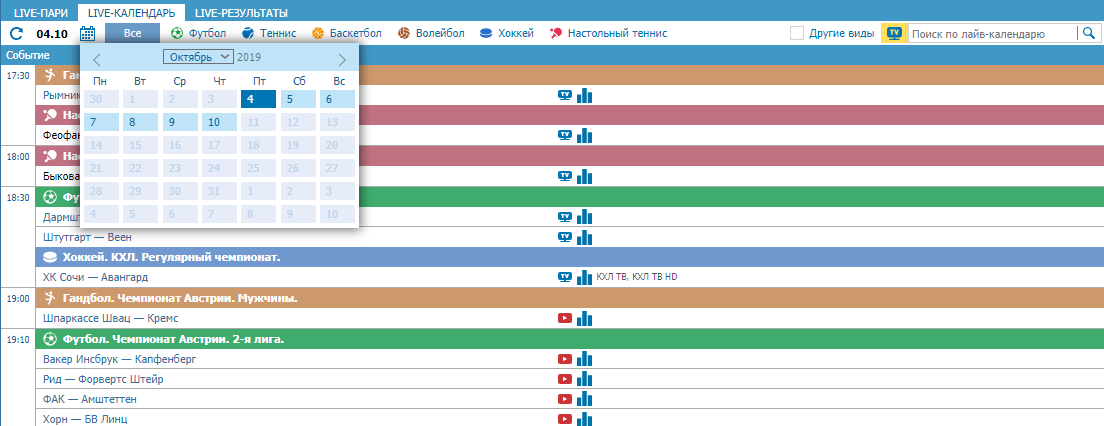Select October 10 in calendar
The image size is (1104, 426).
pyautogui.click(x=219, y=123)
